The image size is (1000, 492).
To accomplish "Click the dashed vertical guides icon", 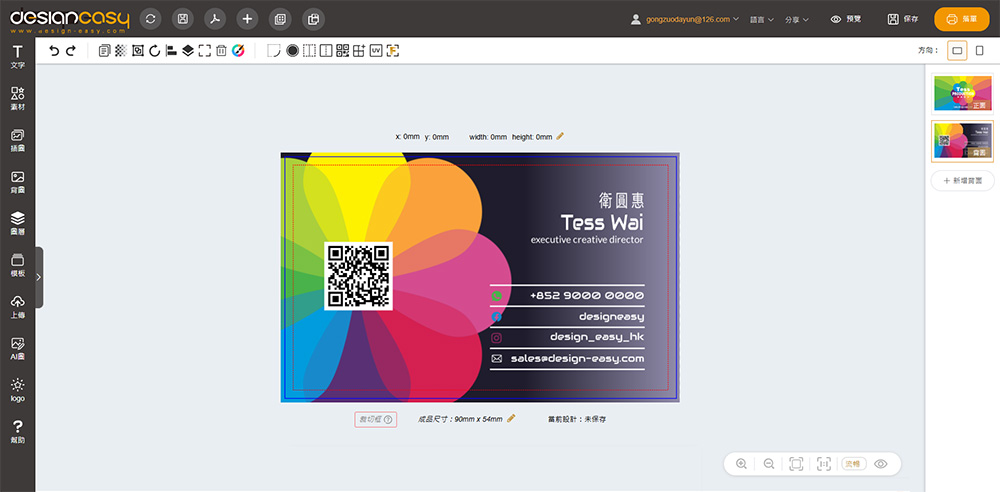I will click(309, 51).
